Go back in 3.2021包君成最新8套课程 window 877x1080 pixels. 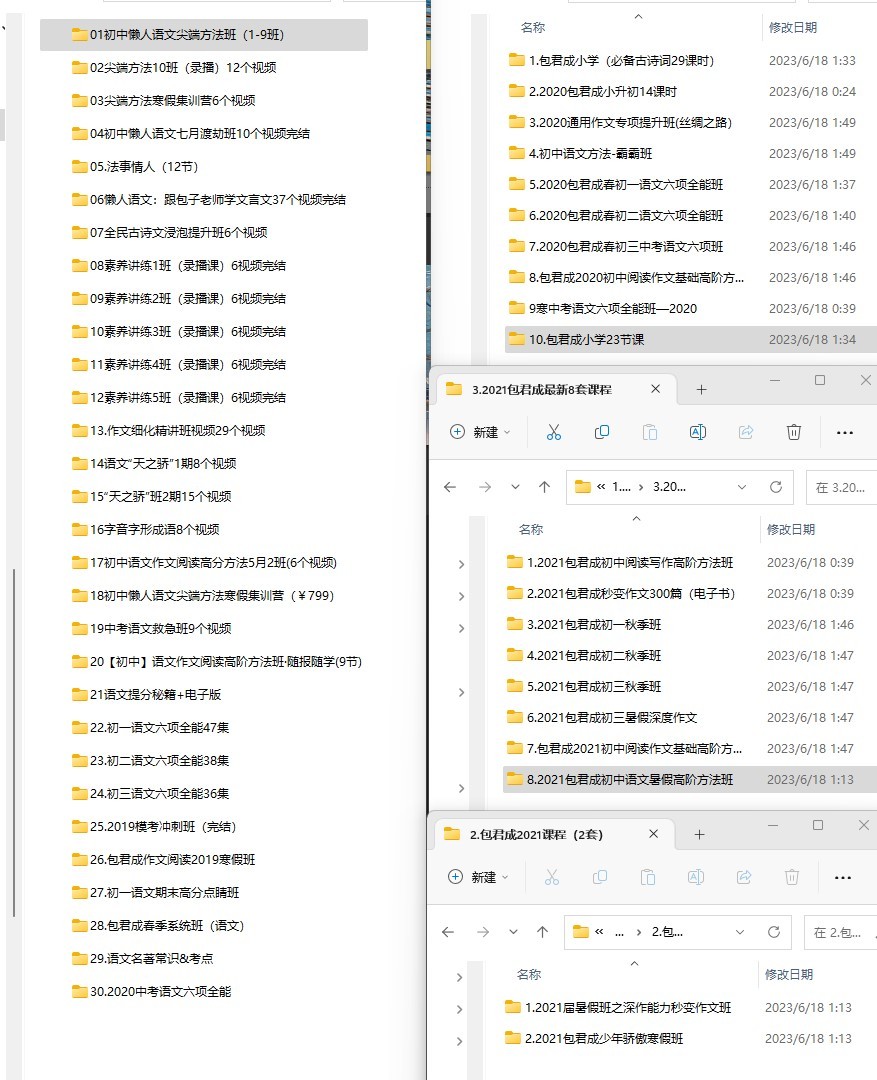pos(450,487)
